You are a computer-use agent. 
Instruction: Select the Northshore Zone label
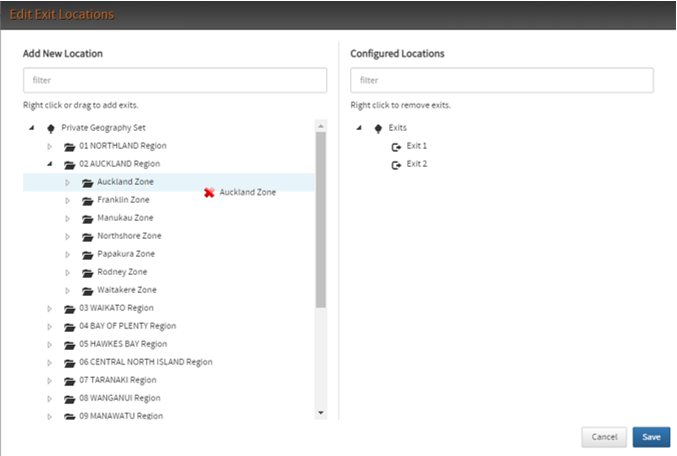tap(129, 236)
